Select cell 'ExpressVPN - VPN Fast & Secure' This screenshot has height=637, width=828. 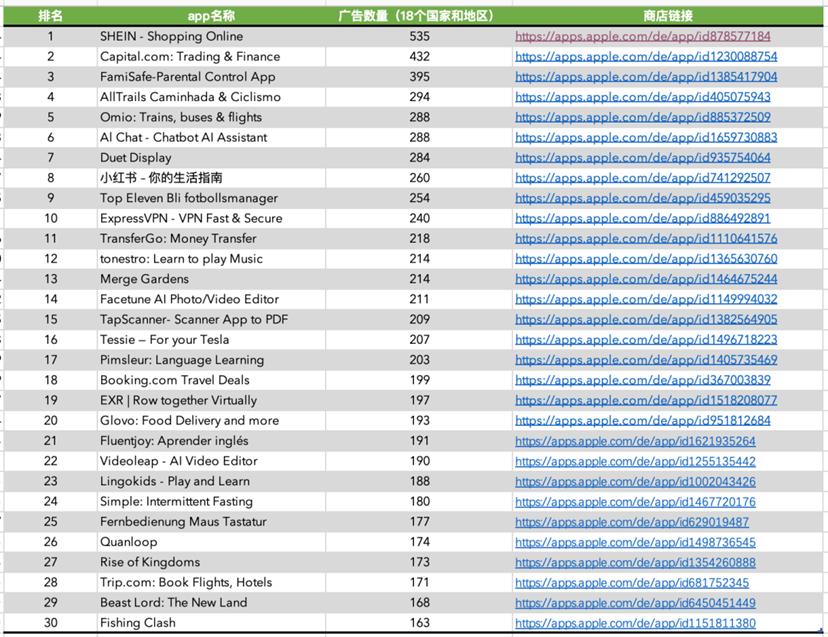tap(211, 218)
